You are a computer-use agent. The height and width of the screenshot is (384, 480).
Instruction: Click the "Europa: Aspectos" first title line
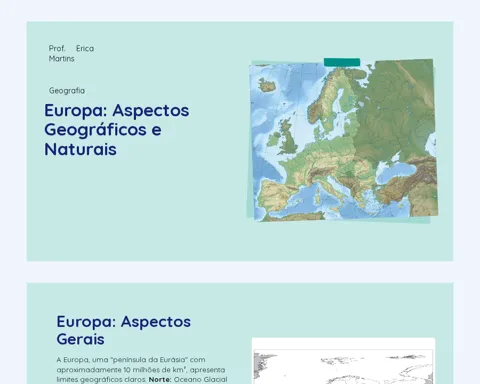117,110
